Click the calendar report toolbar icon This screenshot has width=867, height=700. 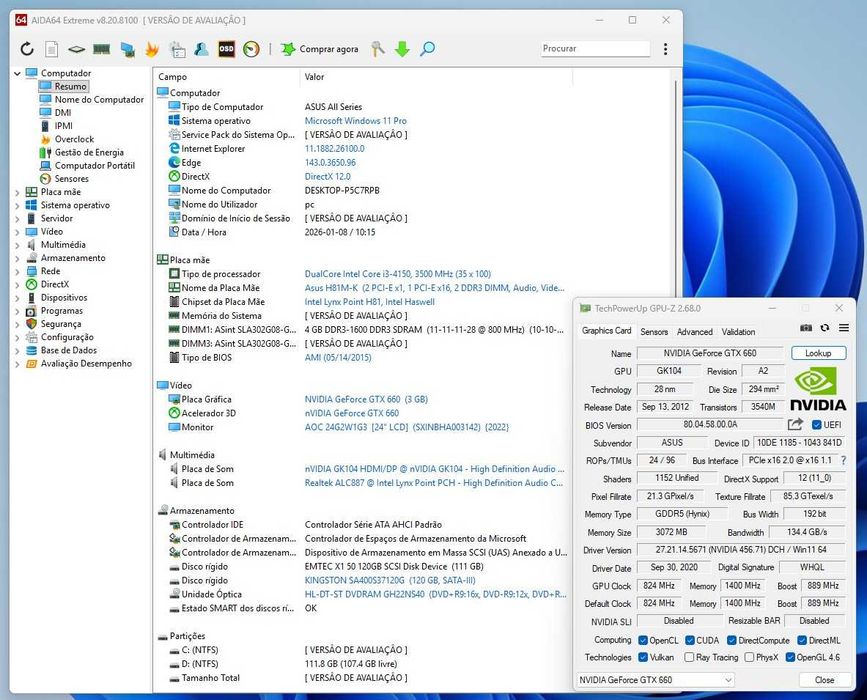(177, 49)
